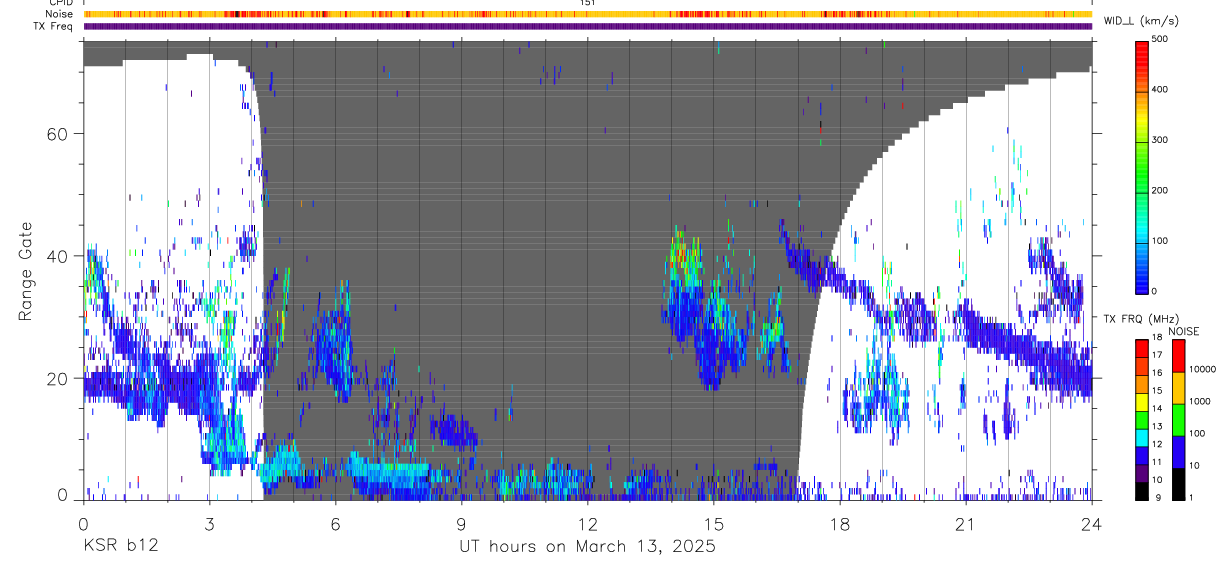
Task: Click the 21 tick on UT hours axis
Action: pos(966,523)
